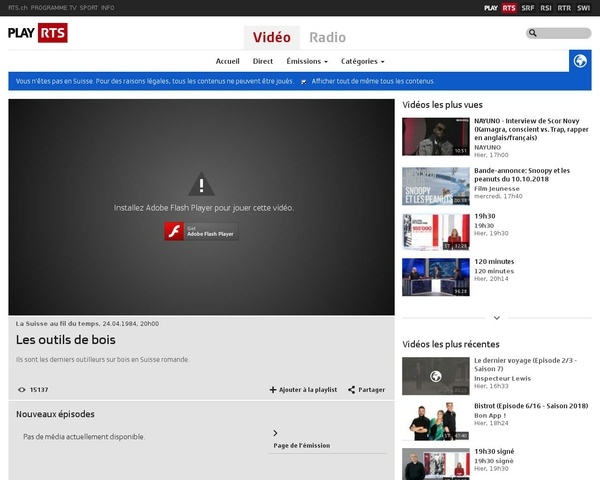This screenshot has height=480, width=600.
Task: Click the search magnifier icon
Action: click(x=533, y=33)
